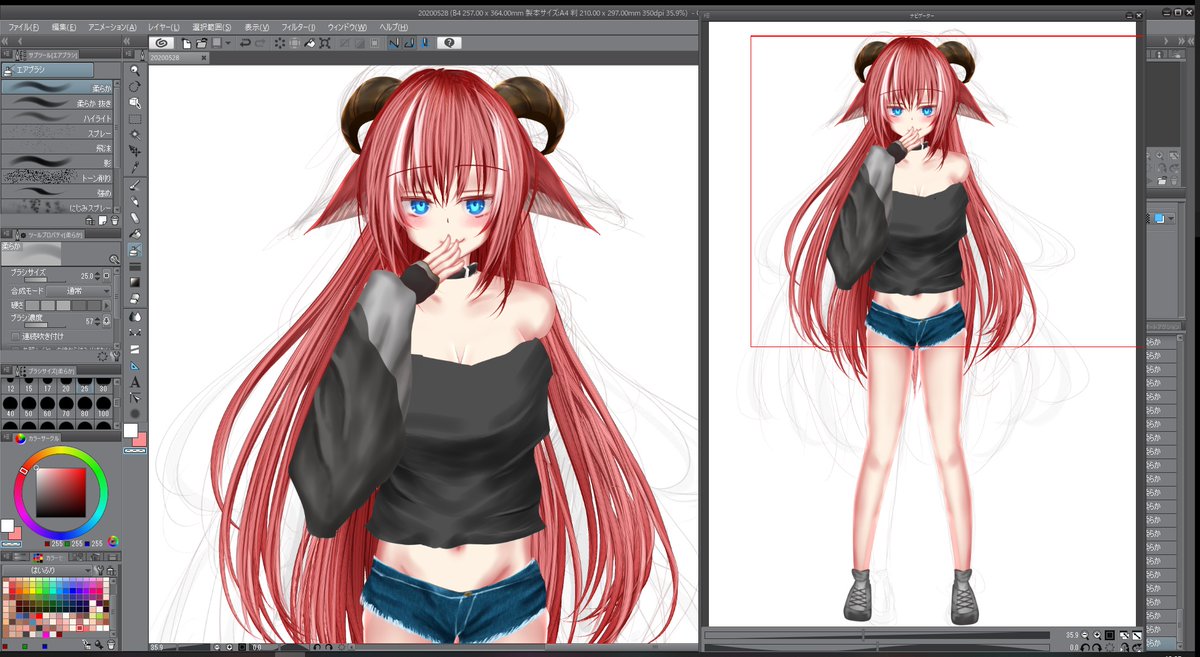Select the Airbrush tool icon
The image size is (1200, 657).
pyautogui.click(x=137, y=252)
